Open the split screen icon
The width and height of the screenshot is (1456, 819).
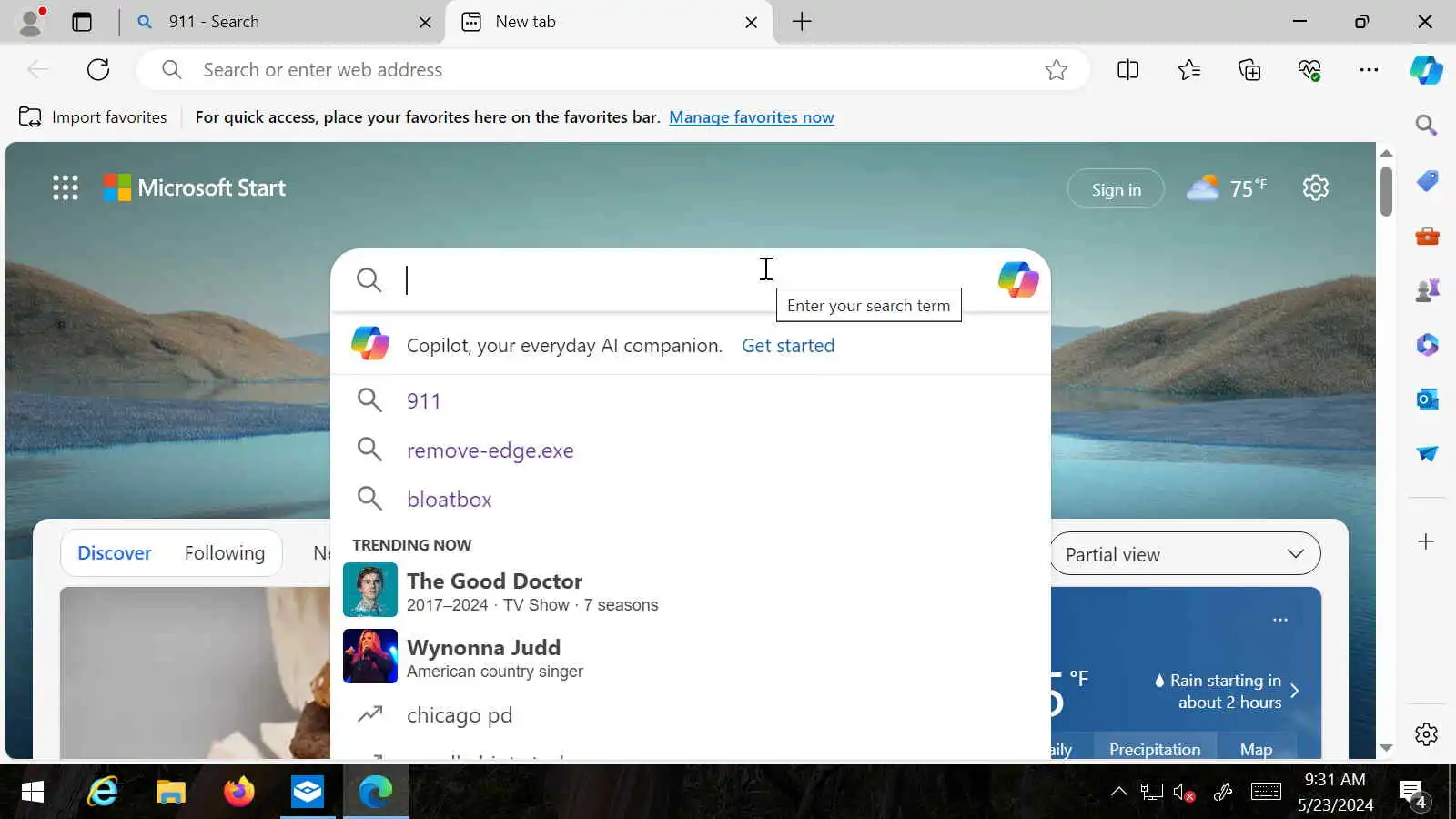pyautogui.click(x=1127, y=70)
